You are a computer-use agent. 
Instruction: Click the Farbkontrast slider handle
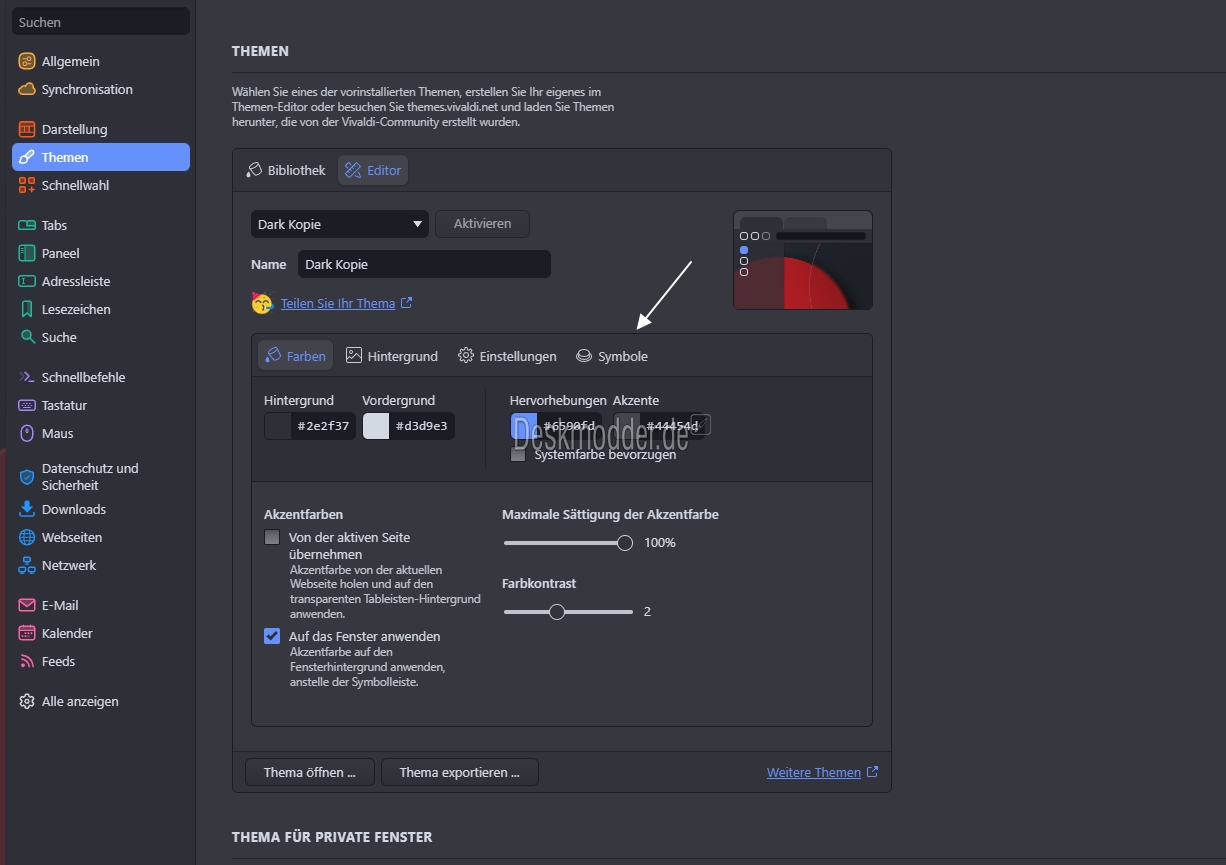pyautogui.click(x=556, y=611)
